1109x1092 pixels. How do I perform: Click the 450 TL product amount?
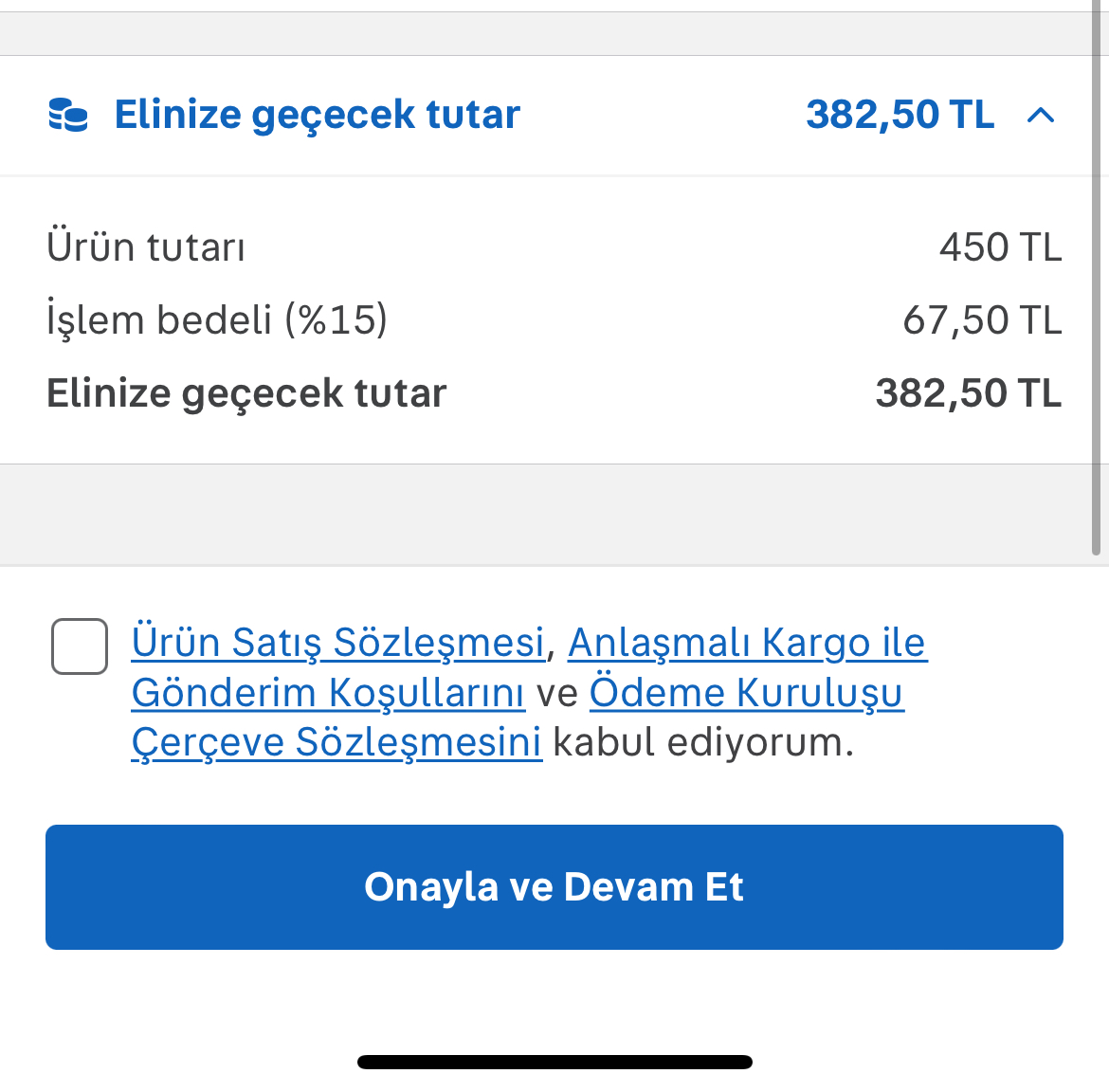1000,247
